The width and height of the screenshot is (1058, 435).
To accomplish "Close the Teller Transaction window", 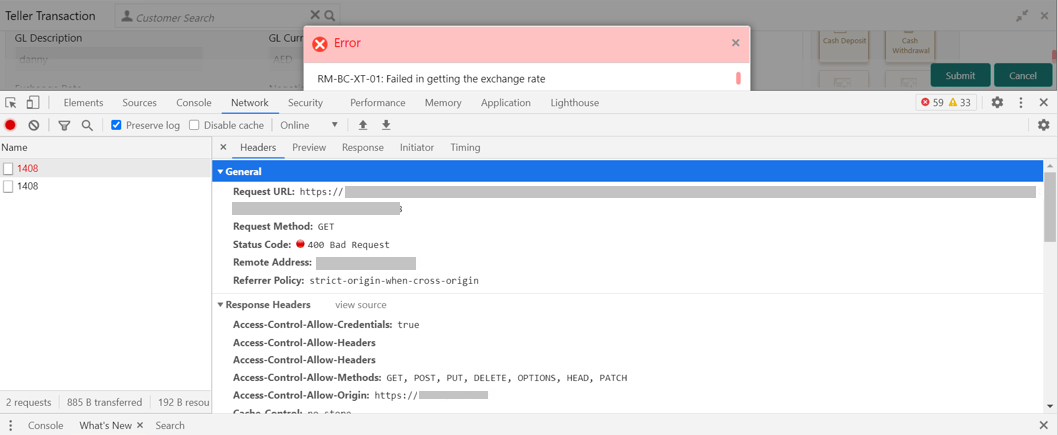I will click(1044, 16).
